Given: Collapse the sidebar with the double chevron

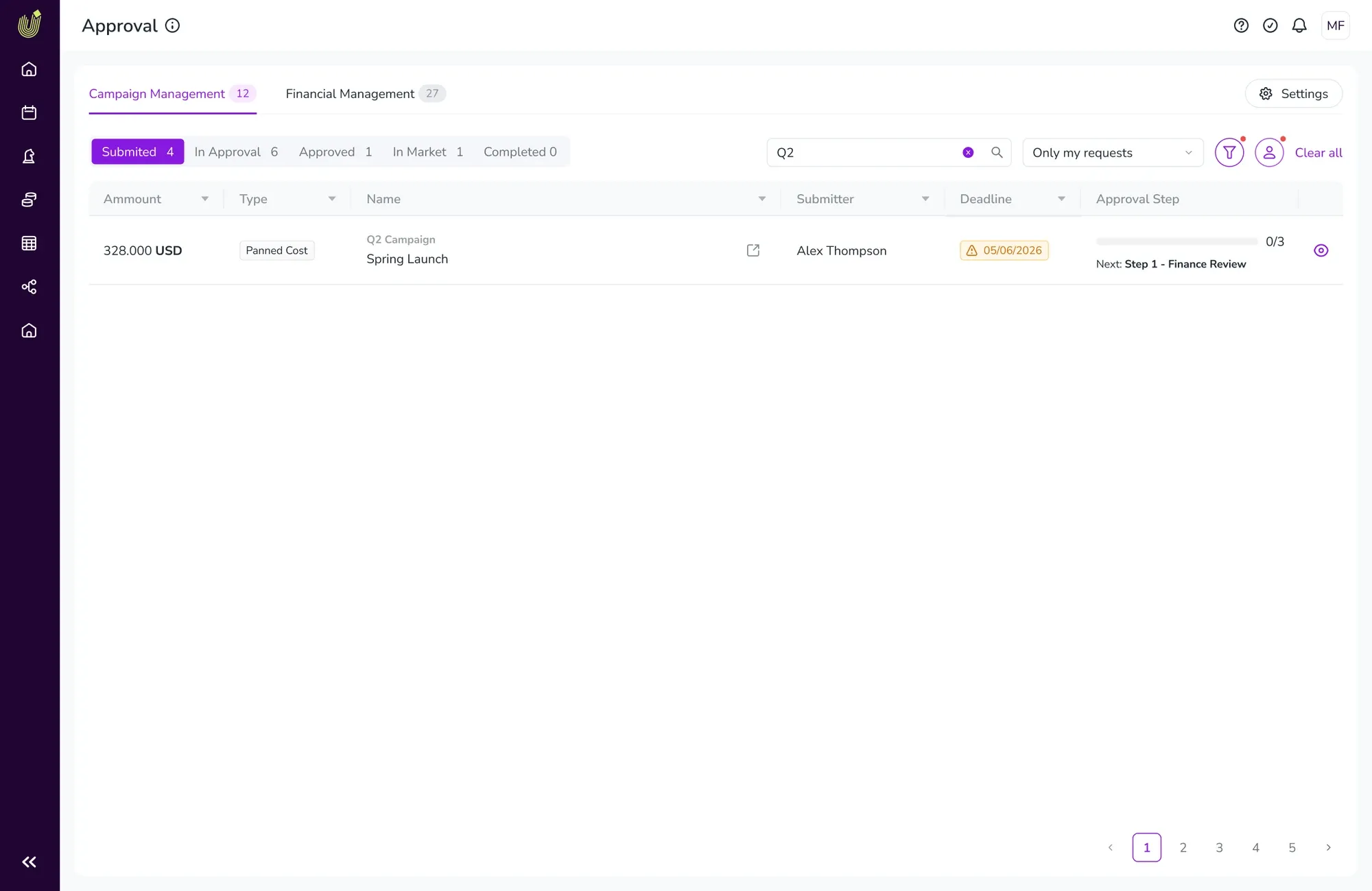Looking at the screenshot, I should tap(29, 862).
